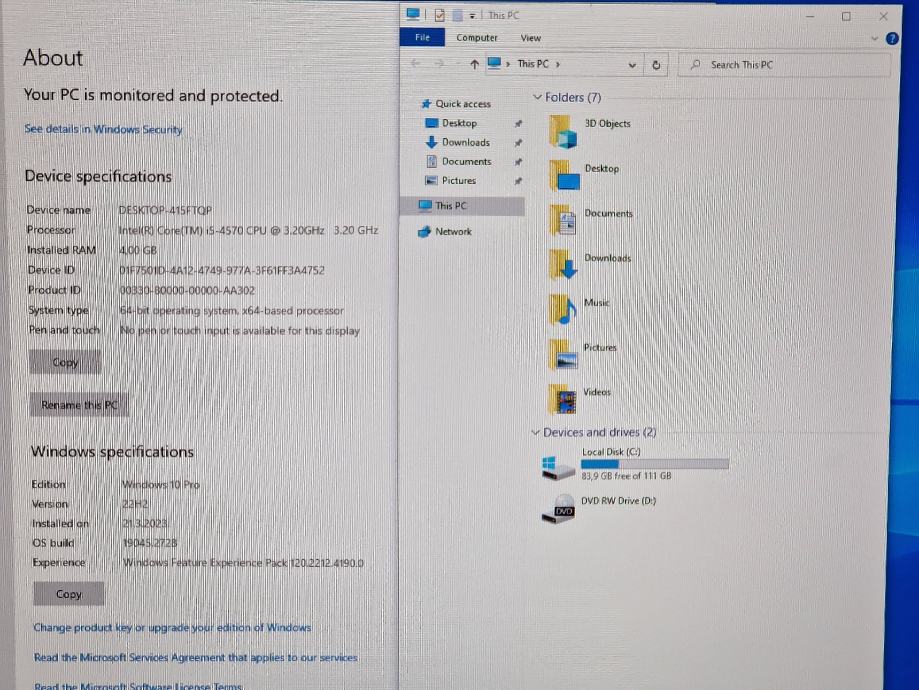
Task: Open the 3D Objects folder icon
Action: [x=563, y=131]
